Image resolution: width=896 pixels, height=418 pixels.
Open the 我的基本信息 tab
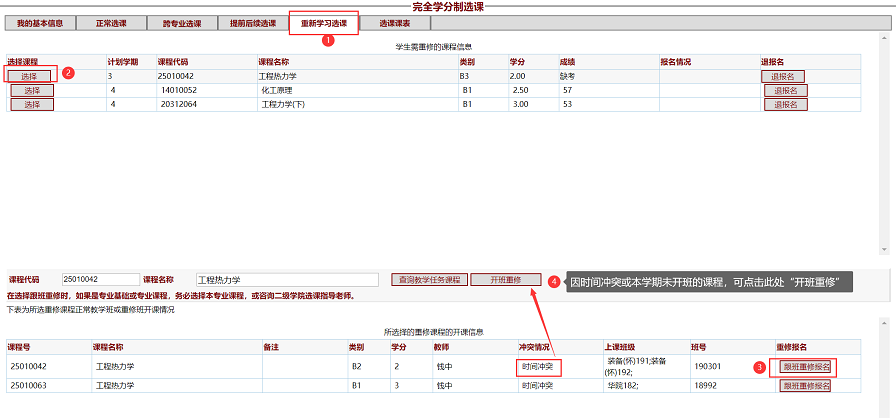click(x=40, y=23)
